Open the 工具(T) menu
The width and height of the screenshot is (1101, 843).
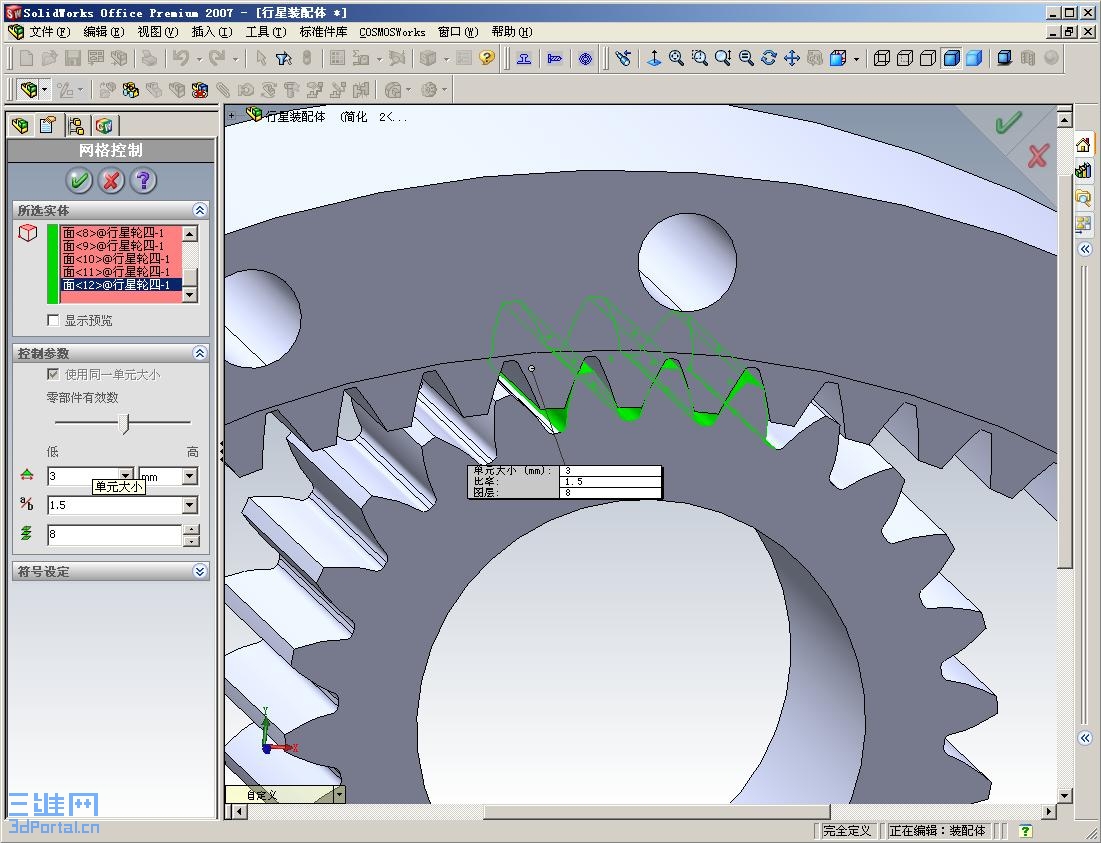(x=266, y=32)
